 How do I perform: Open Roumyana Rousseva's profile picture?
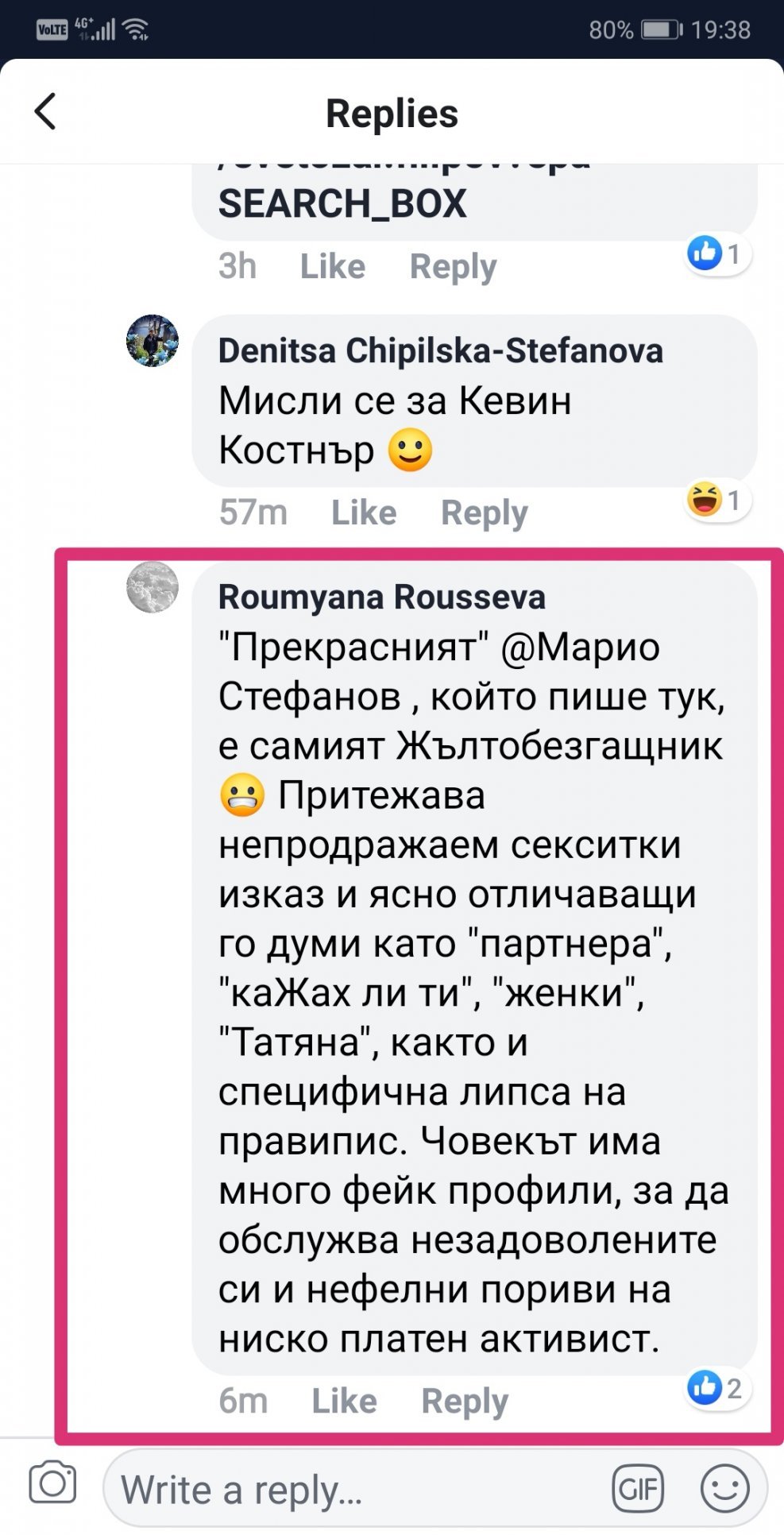[x=153, y=587]
